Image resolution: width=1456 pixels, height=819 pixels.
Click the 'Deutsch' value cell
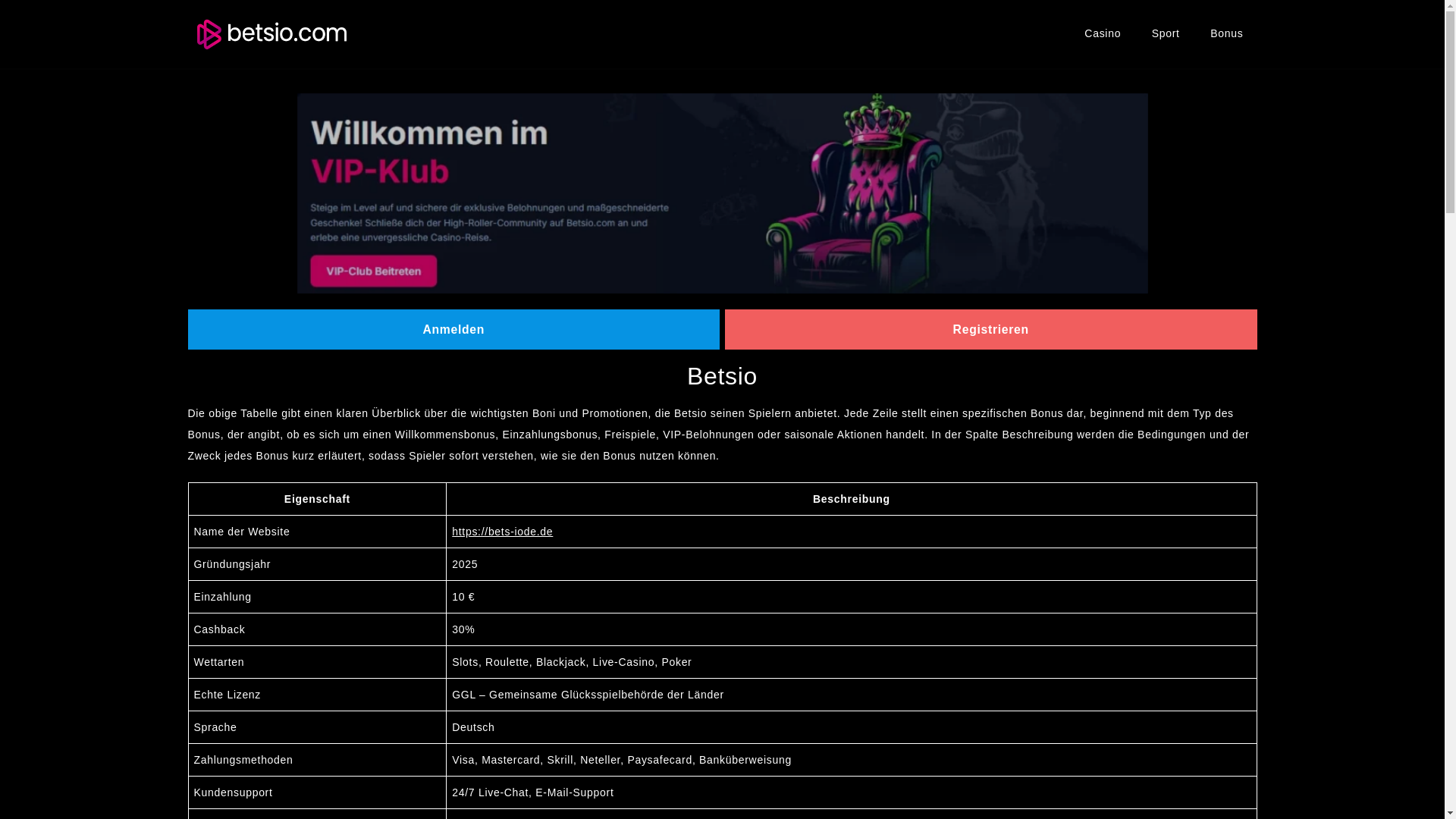851,727
